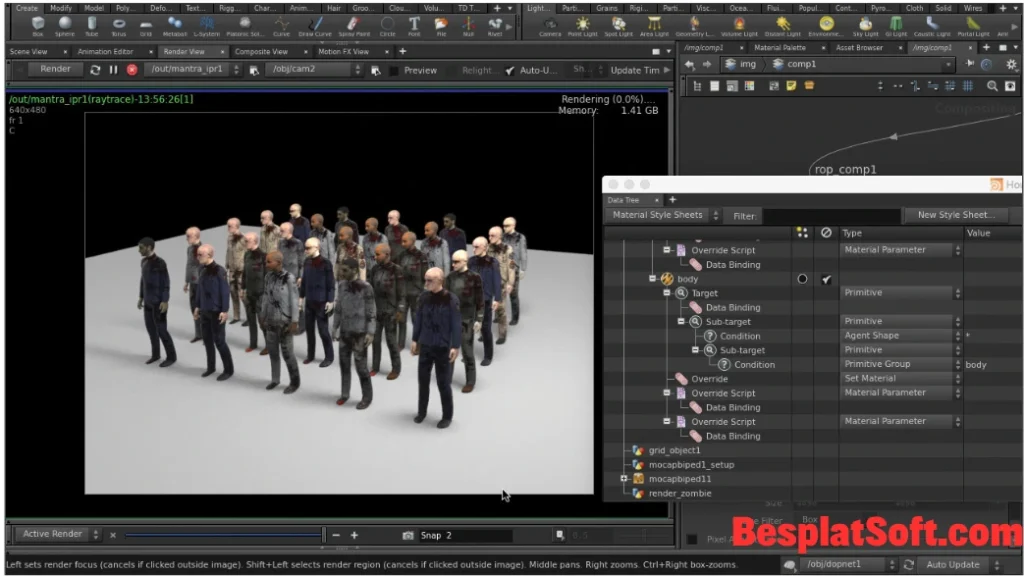Pause the active IPR render
This screenshot has width=1024, height=576.
coord(112,70)
